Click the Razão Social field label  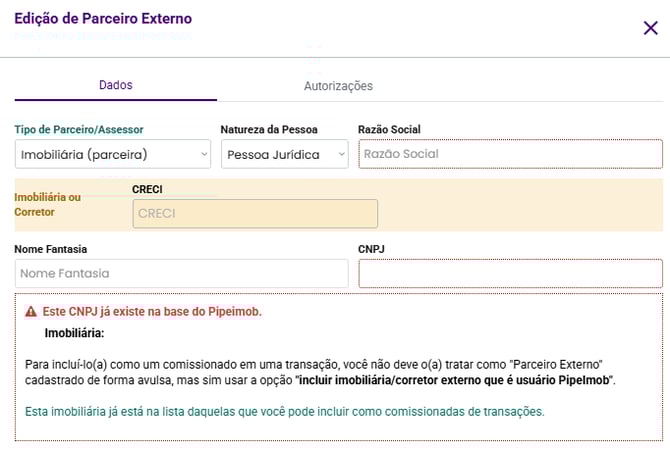pos(389,130)
